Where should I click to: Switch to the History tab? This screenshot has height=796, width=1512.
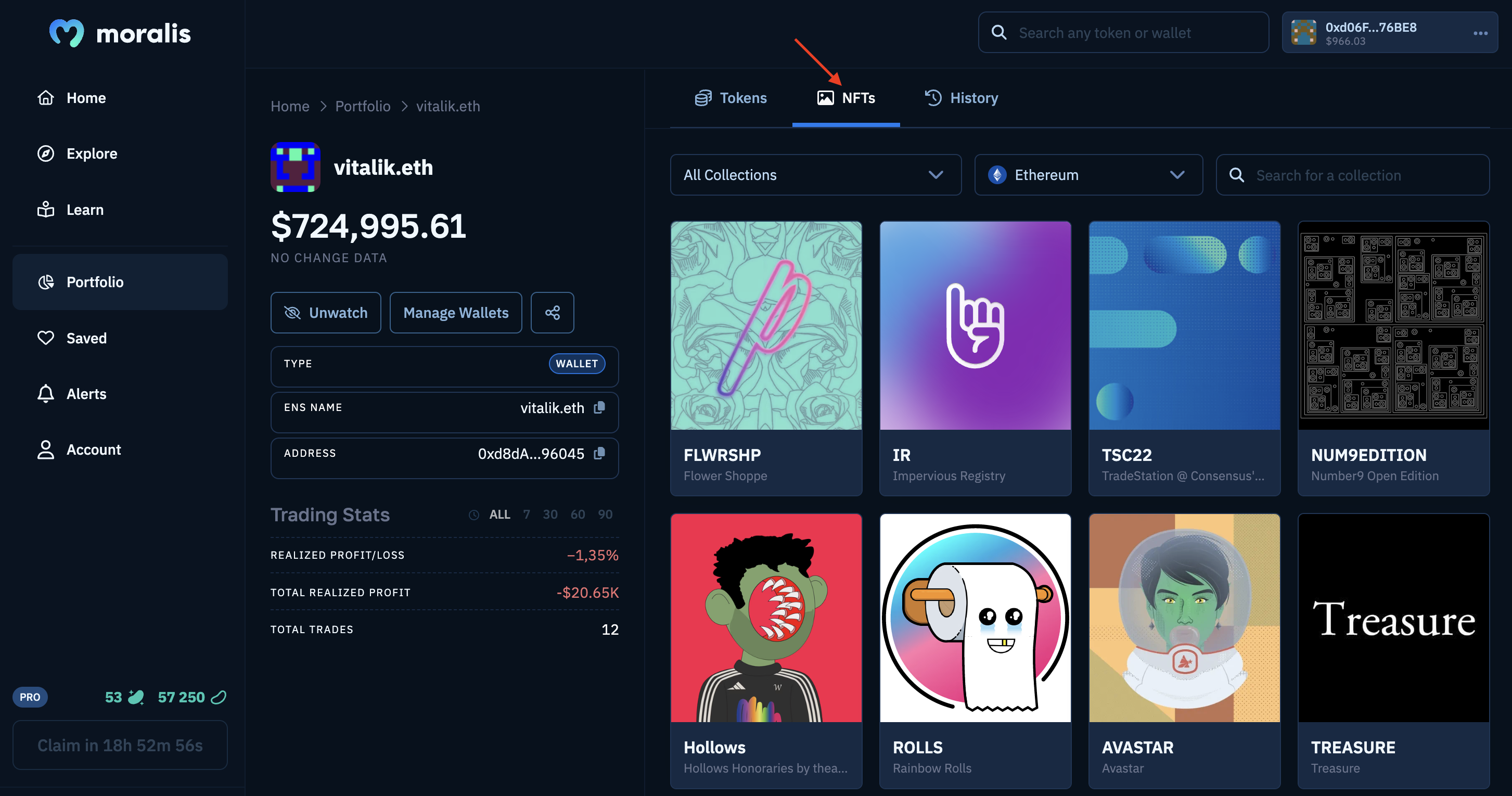(x=962, y=98)
